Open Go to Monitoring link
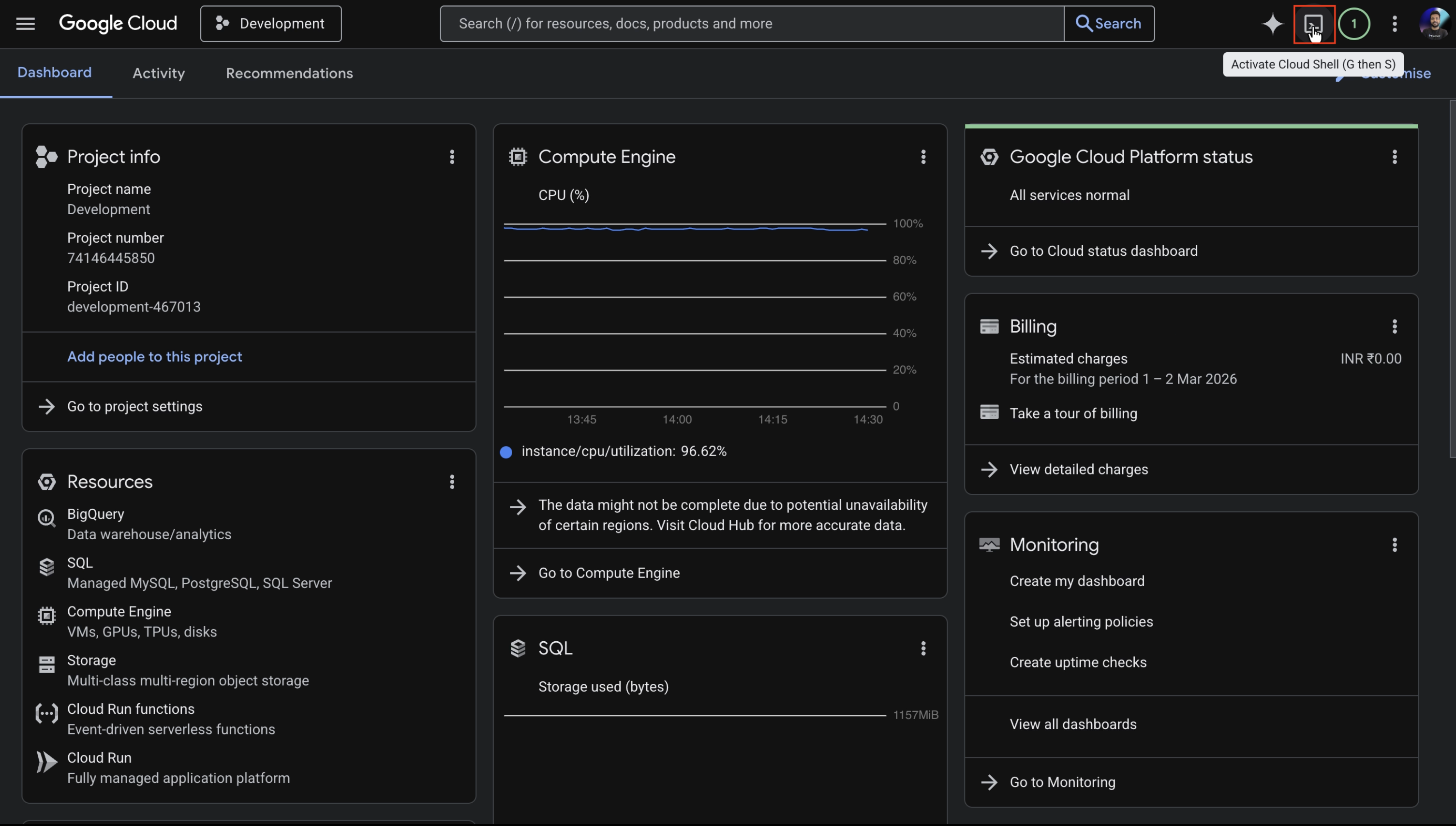Viewport: 1456px width, 826px height. [1062, 782]
